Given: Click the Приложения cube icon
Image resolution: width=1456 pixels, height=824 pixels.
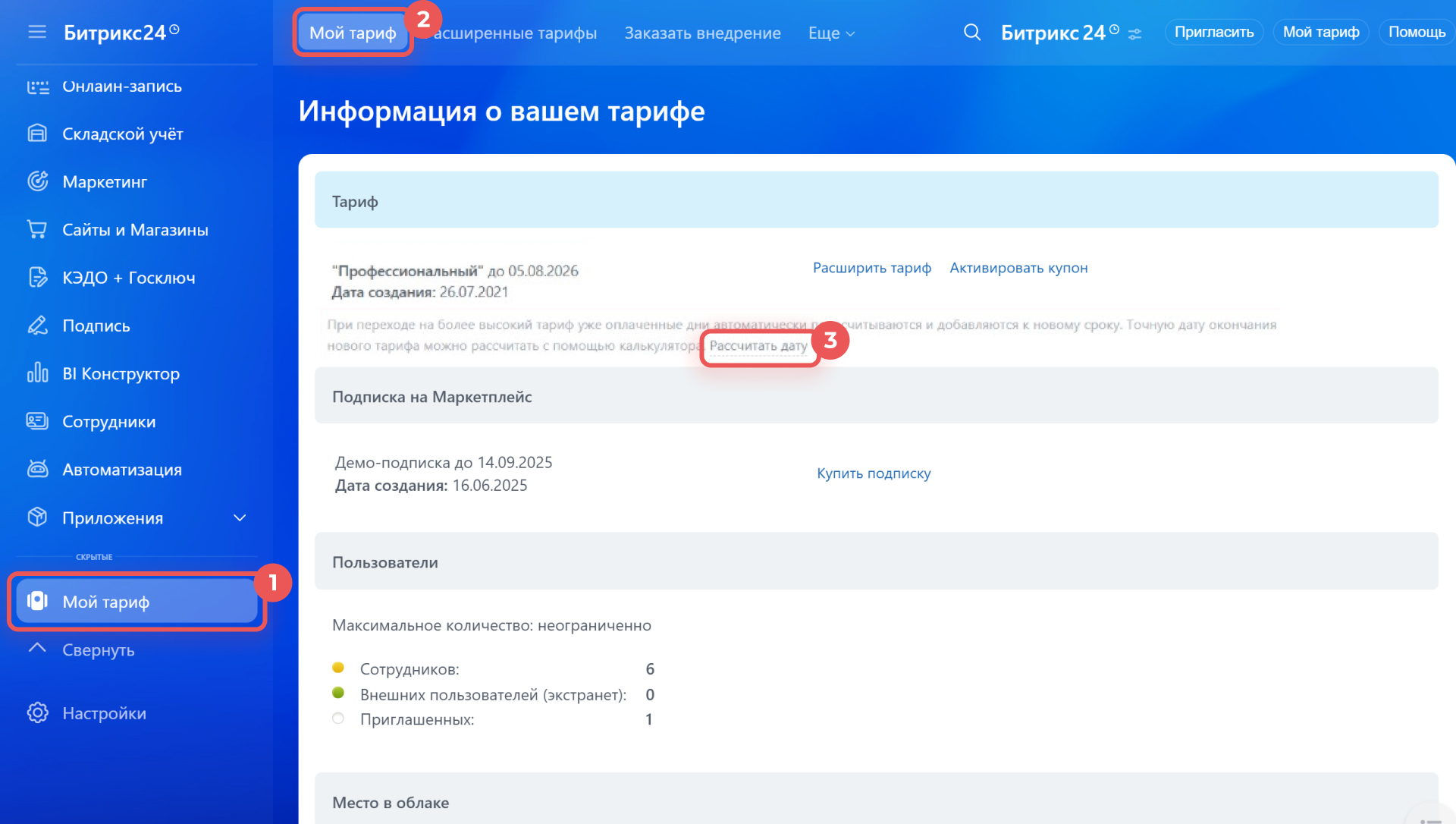Looking at the screenshot, I should [37, 517].
